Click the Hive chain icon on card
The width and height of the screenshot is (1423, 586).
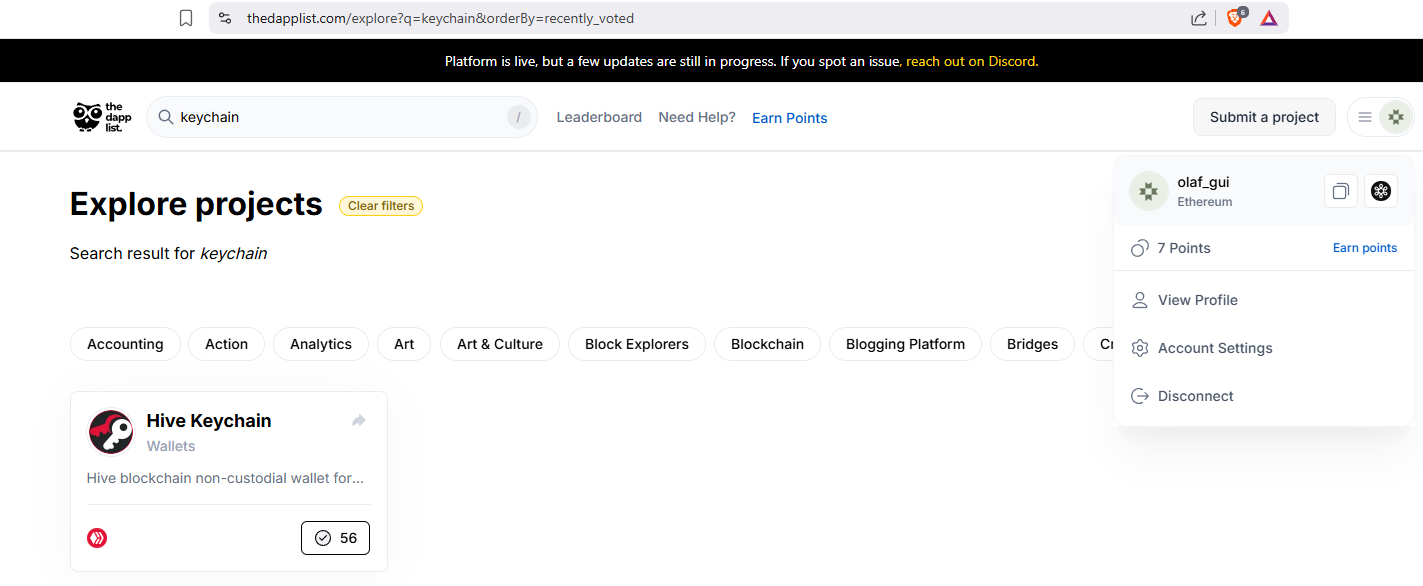click(x=97, y=538)
